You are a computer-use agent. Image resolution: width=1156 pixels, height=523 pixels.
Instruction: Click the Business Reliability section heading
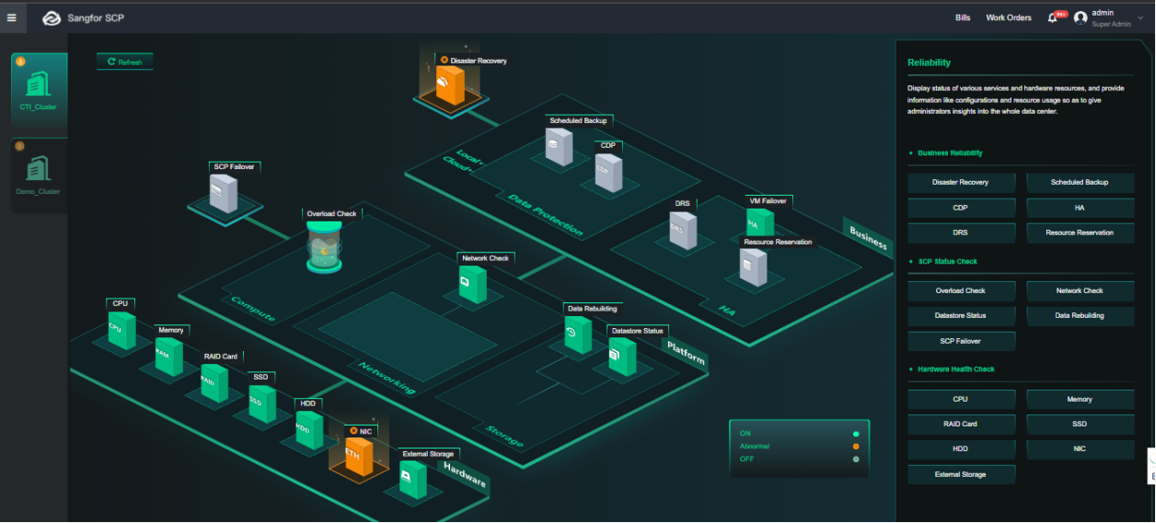(x=950, y=153)
